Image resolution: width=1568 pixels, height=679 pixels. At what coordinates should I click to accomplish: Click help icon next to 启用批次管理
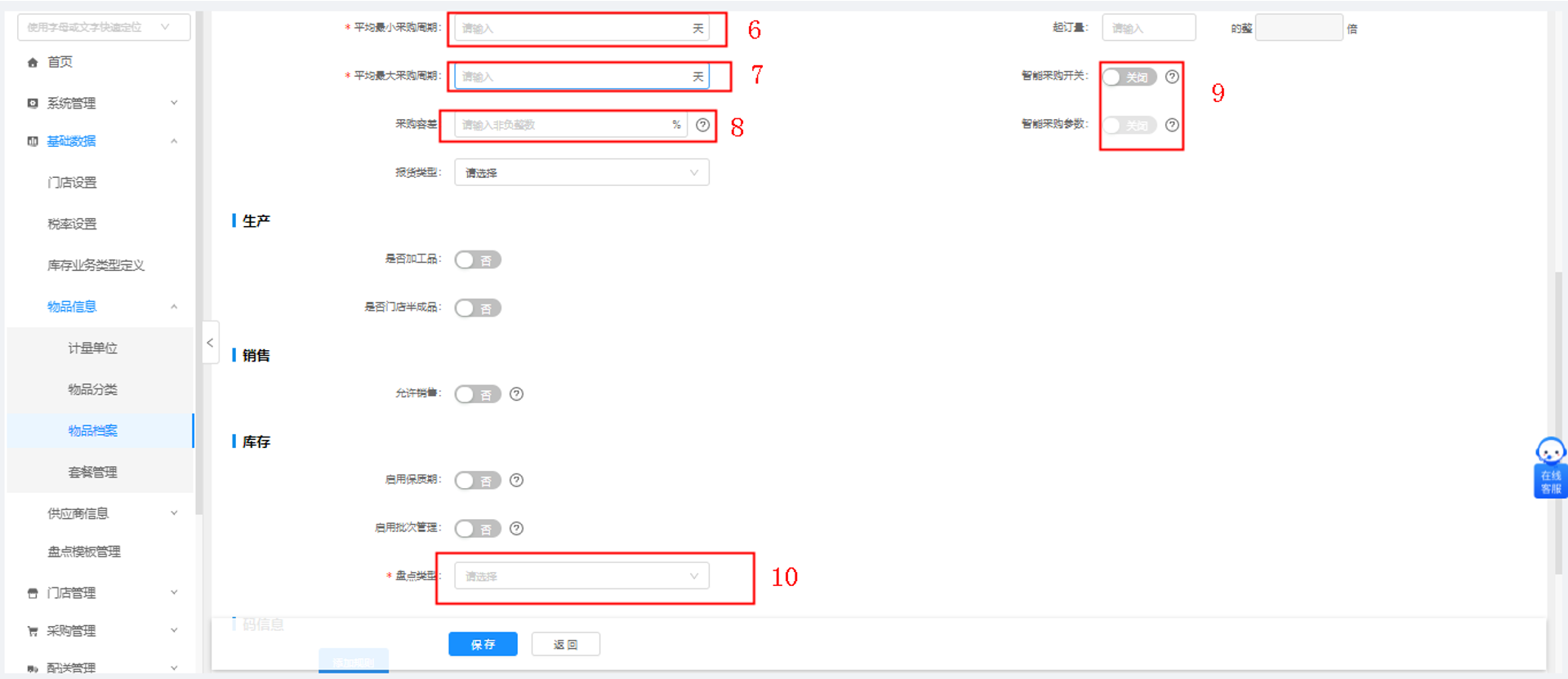pyautogui.click(x=516, y=528)
